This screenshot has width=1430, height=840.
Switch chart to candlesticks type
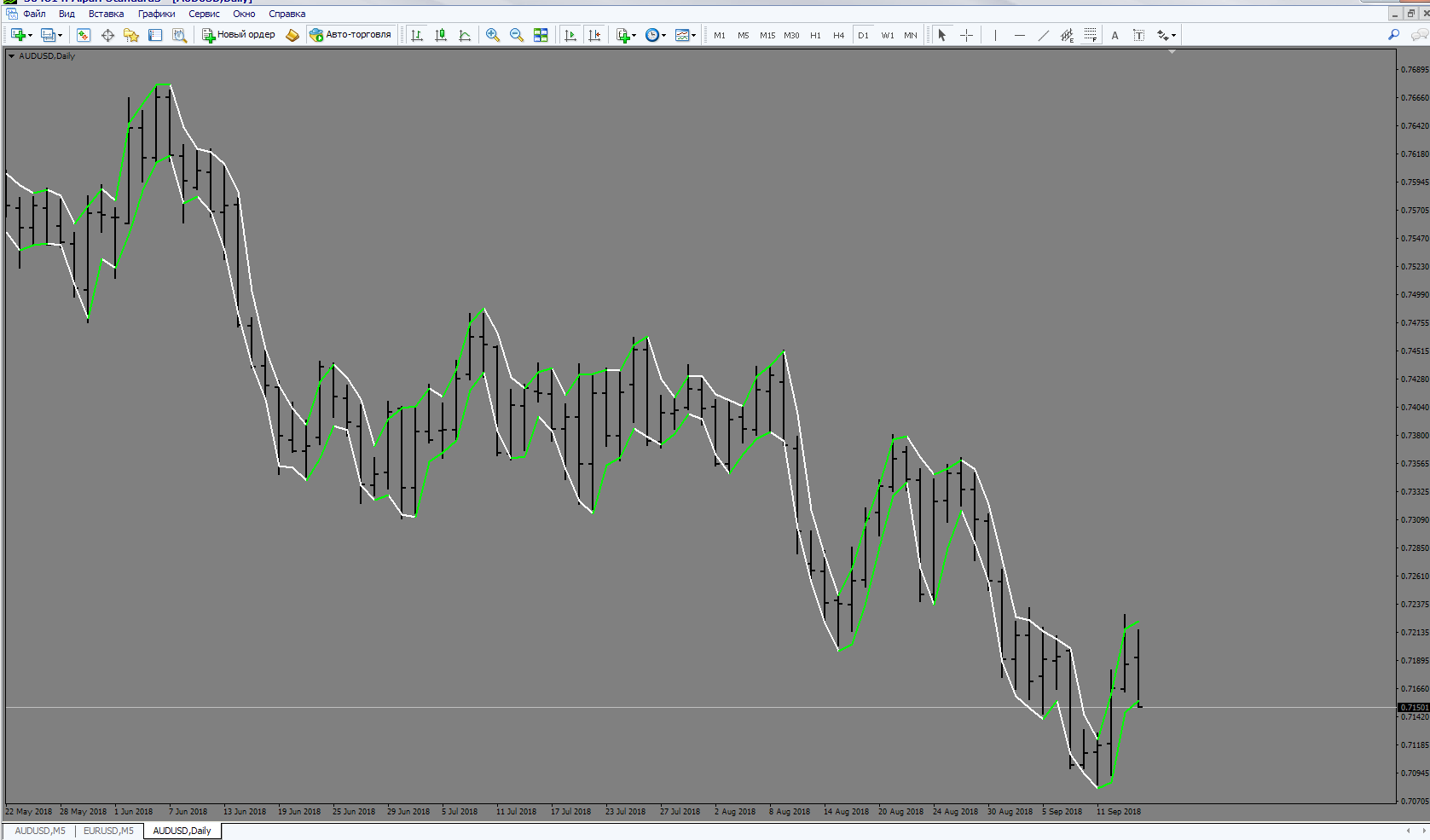click(x=441, y=35)
